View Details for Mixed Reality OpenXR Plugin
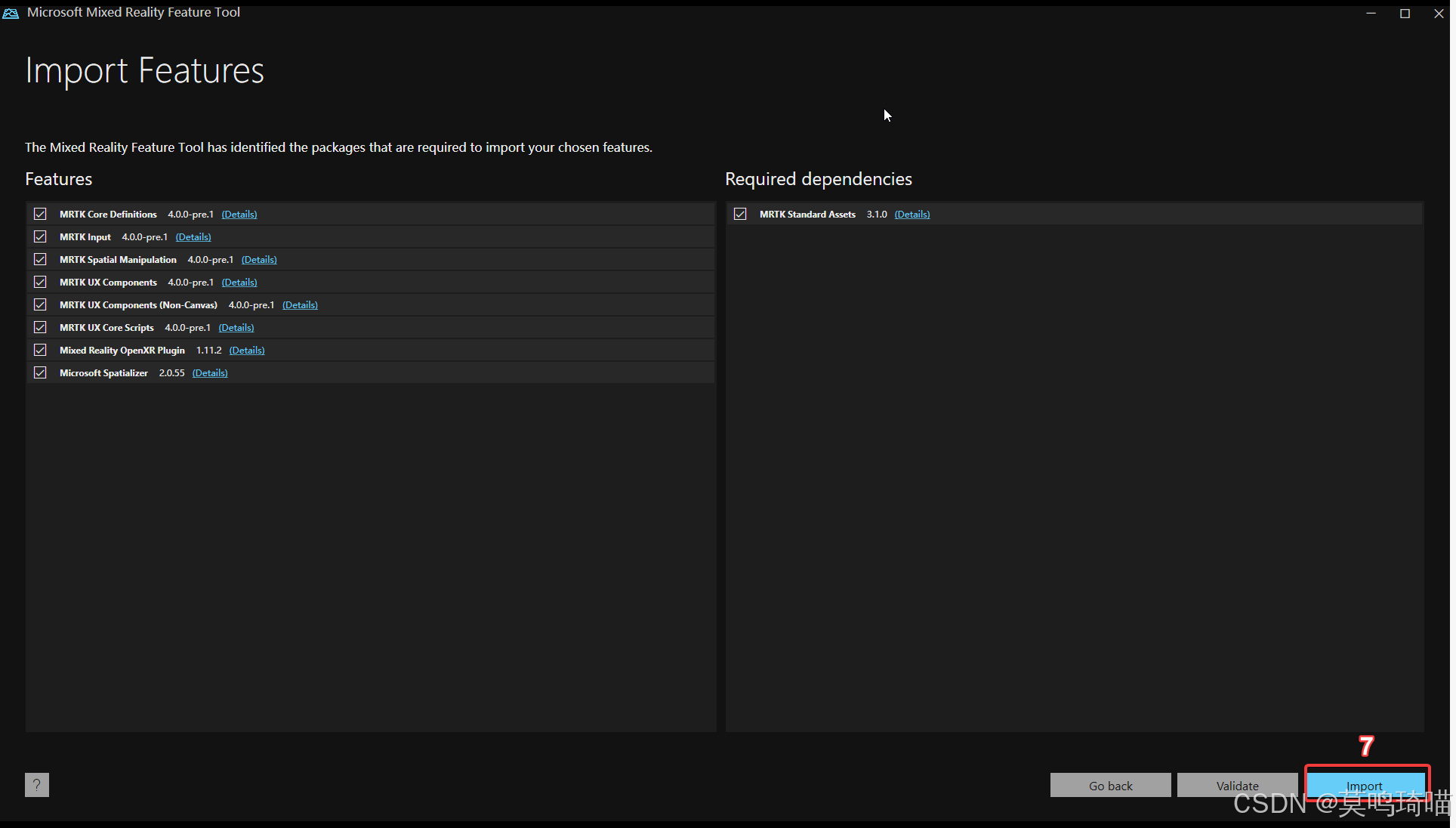This screenshot has height=828, width=1456. (x=247, y=351)
